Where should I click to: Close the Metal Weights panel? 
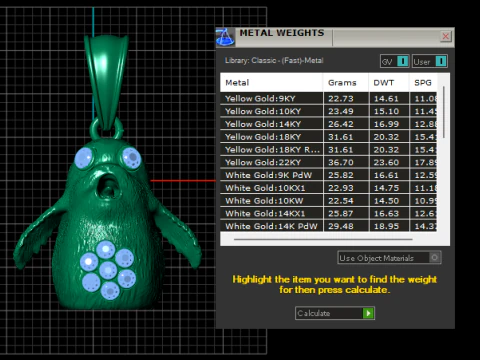click(446, 36)
